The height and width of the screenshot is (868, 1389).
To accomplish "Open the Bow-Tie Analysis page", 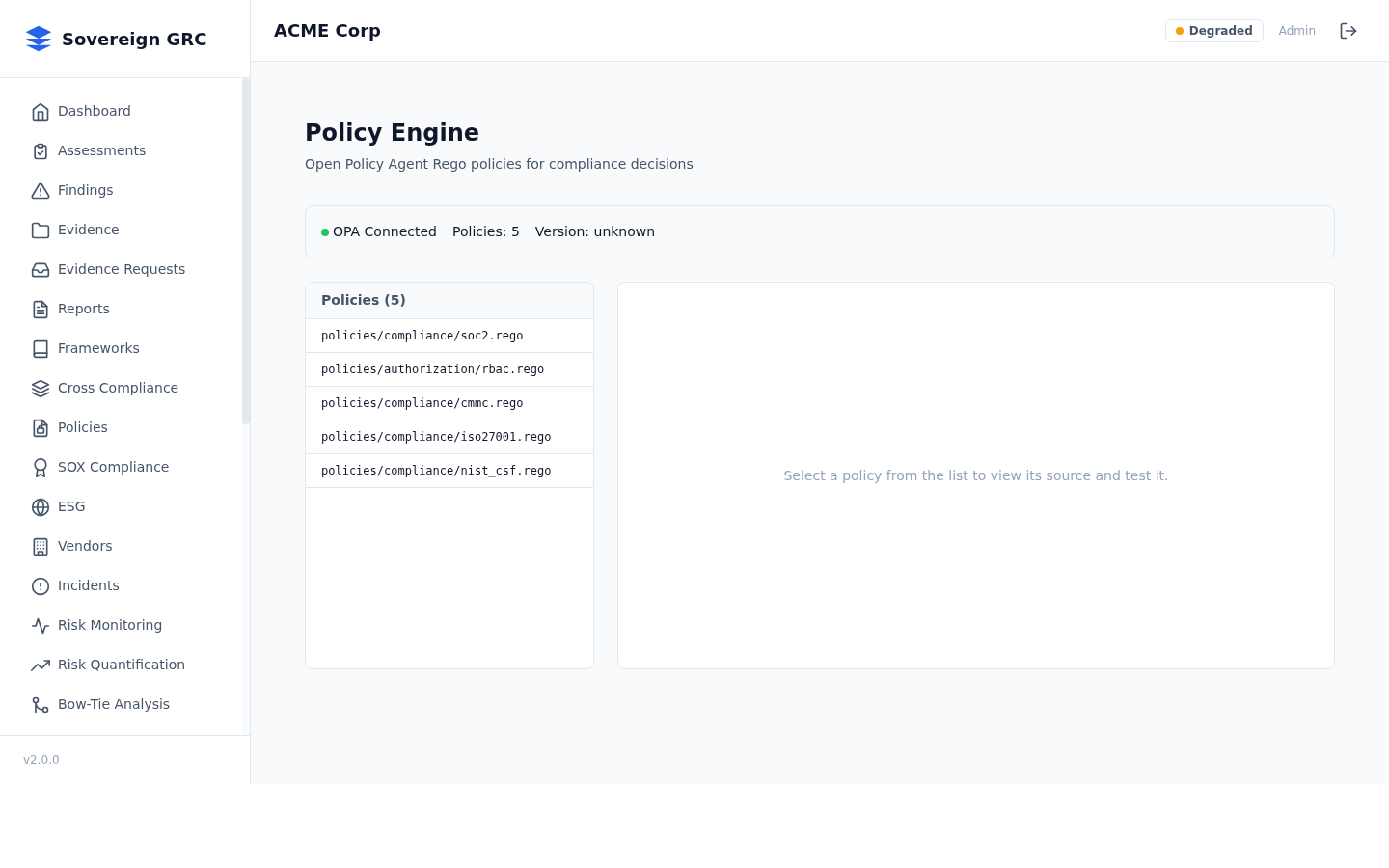I will click(x=114, y=704).
